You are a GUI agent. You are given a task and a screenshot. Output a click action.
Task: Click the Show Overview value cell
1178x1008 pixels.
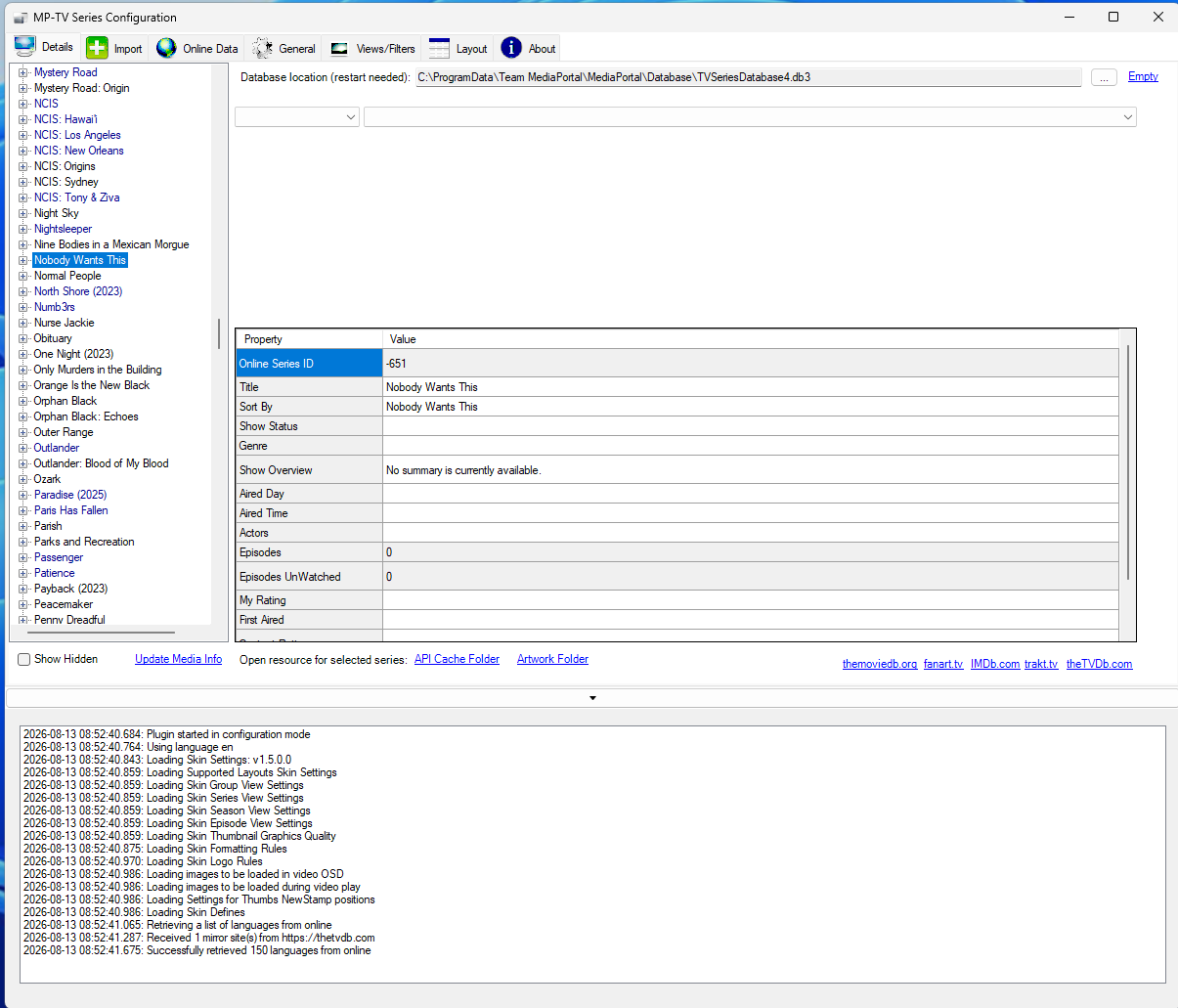pos(751,470)
